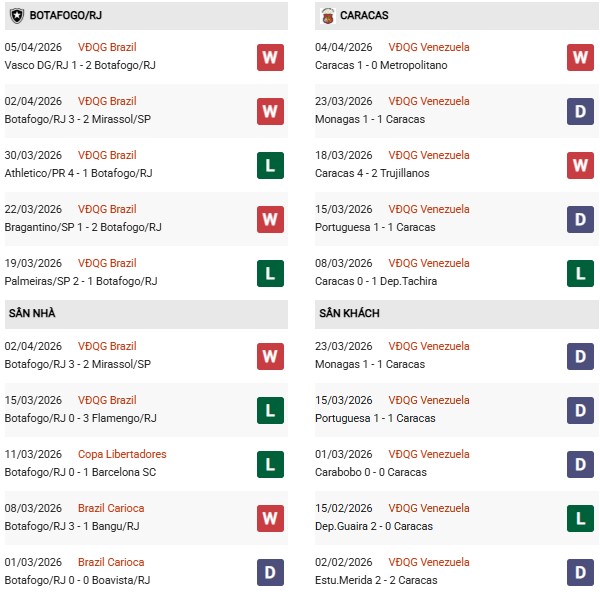This screenshot has width=600, height=592.
Task: Click the Botafogo/RJ team crest icon
Action: point(16,16)
